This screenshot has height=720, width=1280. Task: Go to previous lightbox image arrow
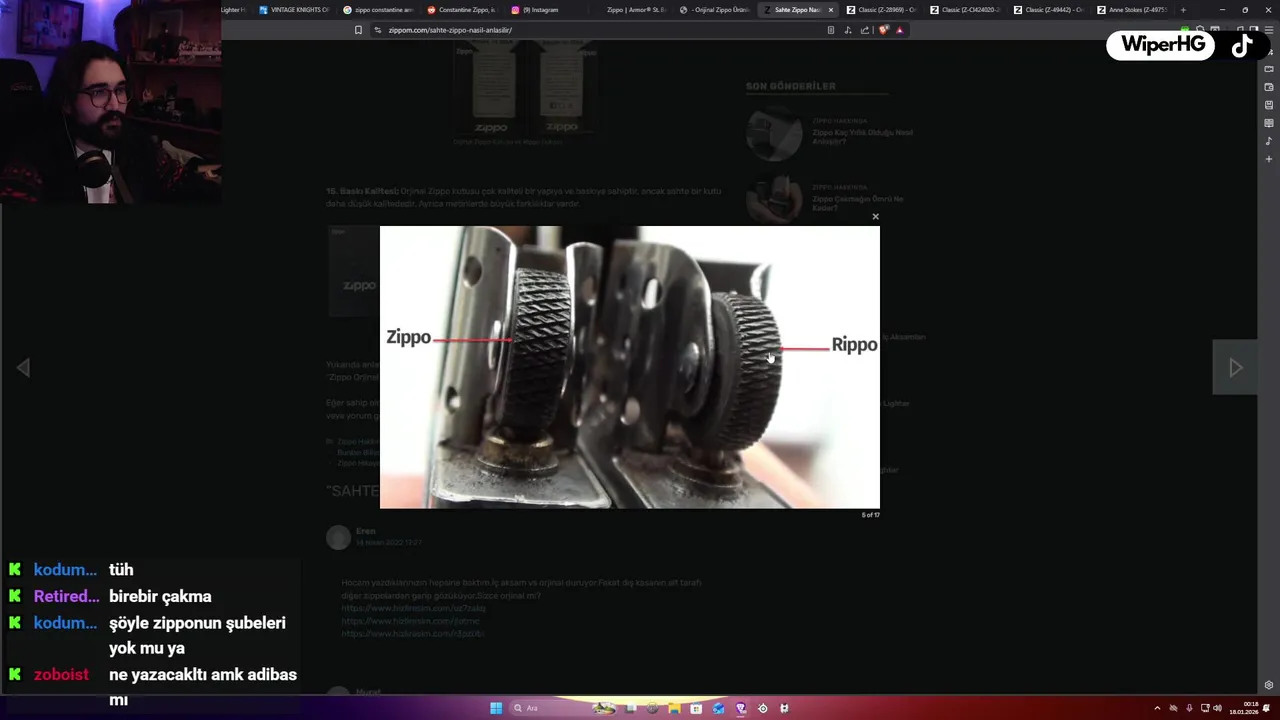pyautogui.click(x=23, y=368)
